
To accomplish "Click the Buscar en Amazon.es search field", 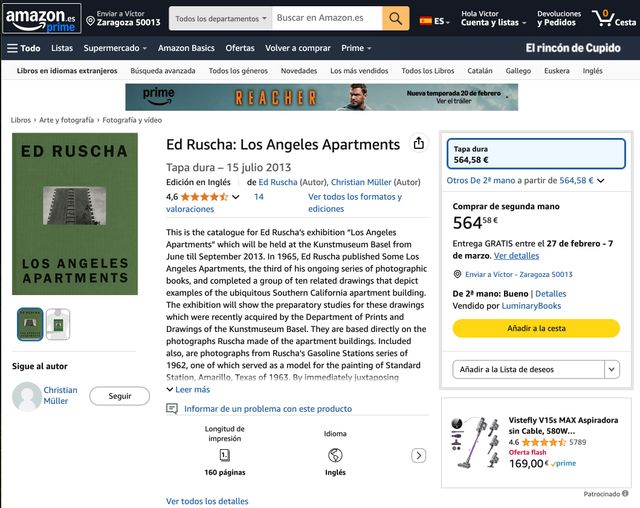I will click(x=326, y=19).
